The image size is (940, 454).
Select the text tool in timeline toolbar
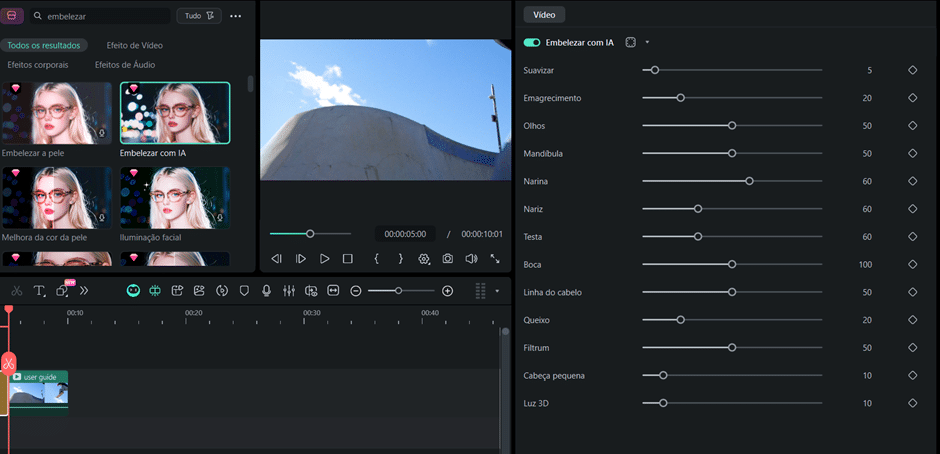pos(40,291)
